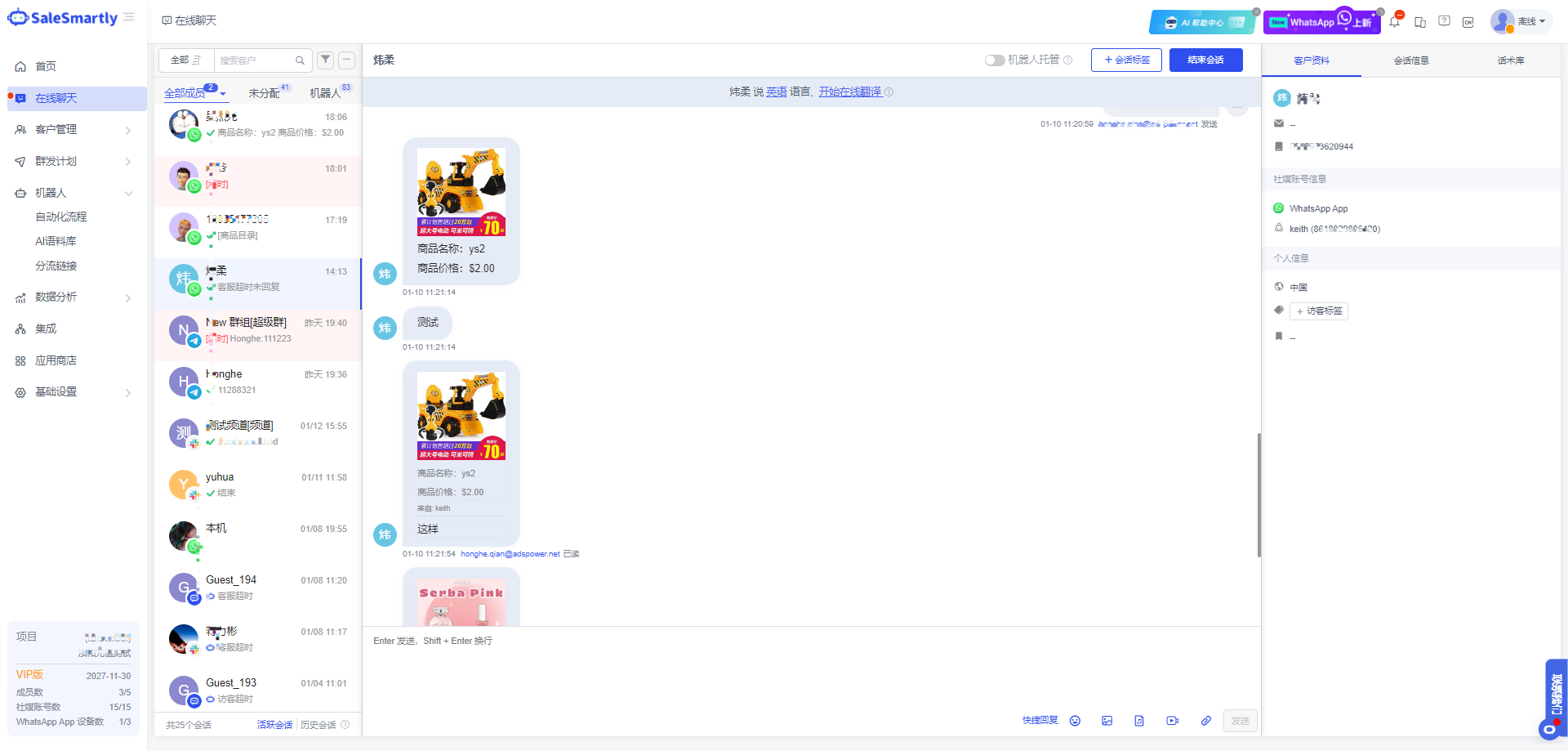Attach an audio file
This screenshot has height=751, width=1568.
click(x=1139, y=721)
